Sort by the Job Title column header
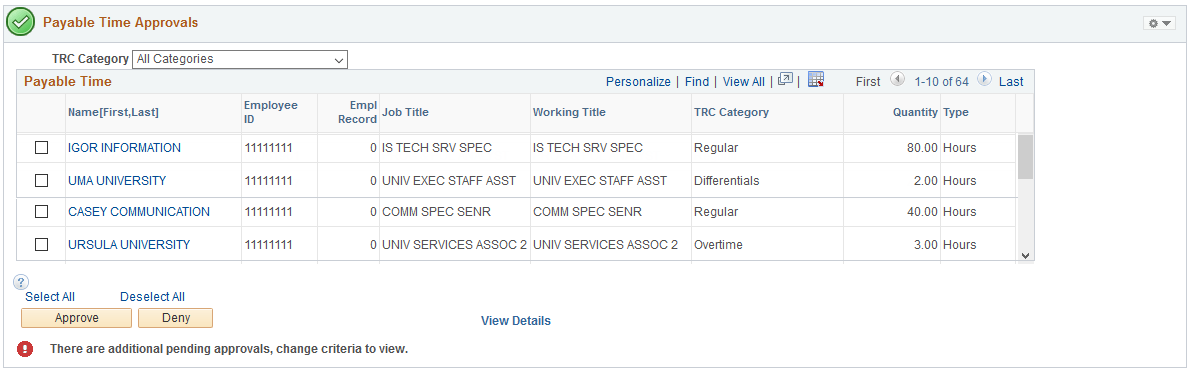This screenshot has height=370, width=1189. click(405, 112)
